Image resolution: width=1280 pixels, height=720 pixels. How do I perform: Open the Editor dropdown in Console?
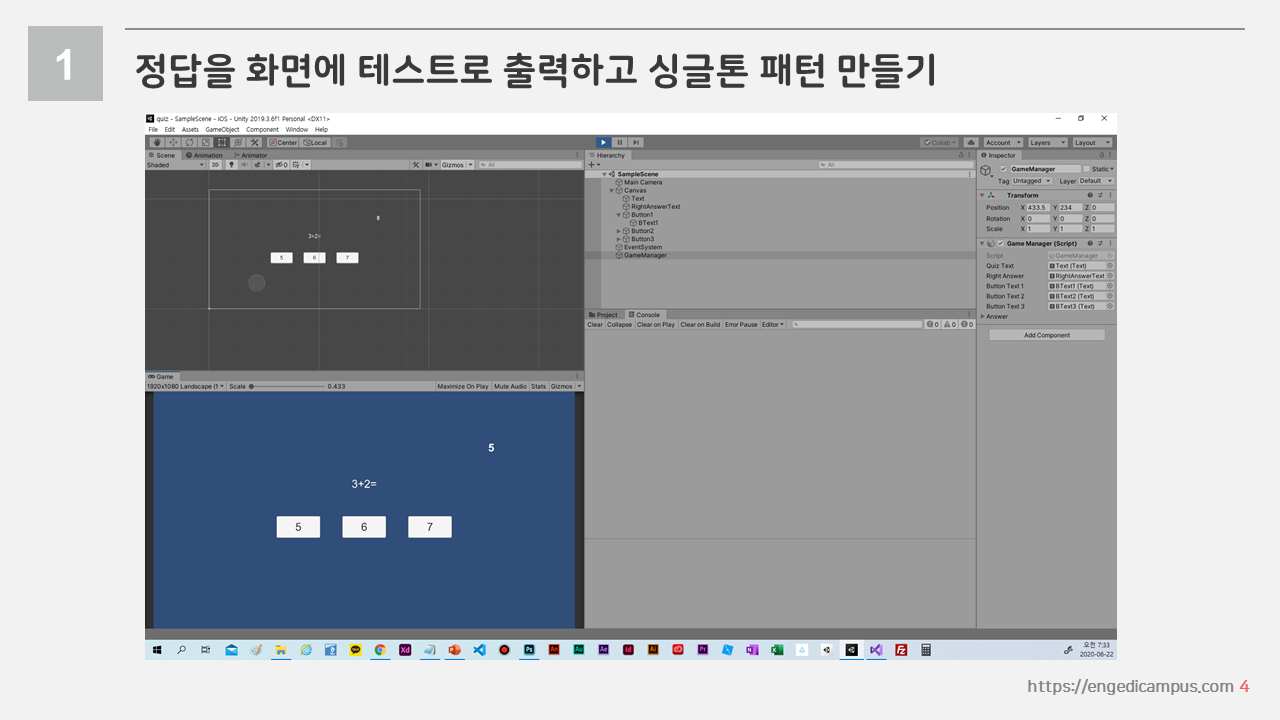[773, 324]
